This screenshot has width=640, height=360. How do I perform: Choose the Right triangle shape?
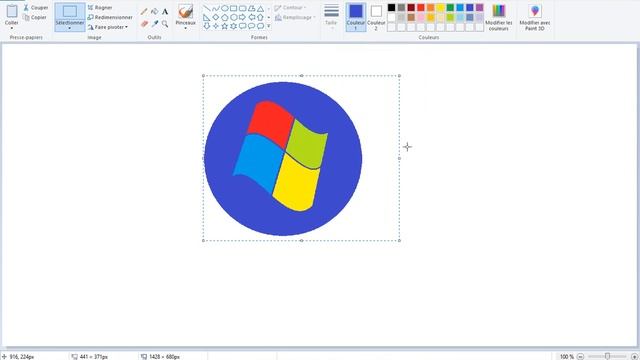pyautogui.click(x=207, y=17)
